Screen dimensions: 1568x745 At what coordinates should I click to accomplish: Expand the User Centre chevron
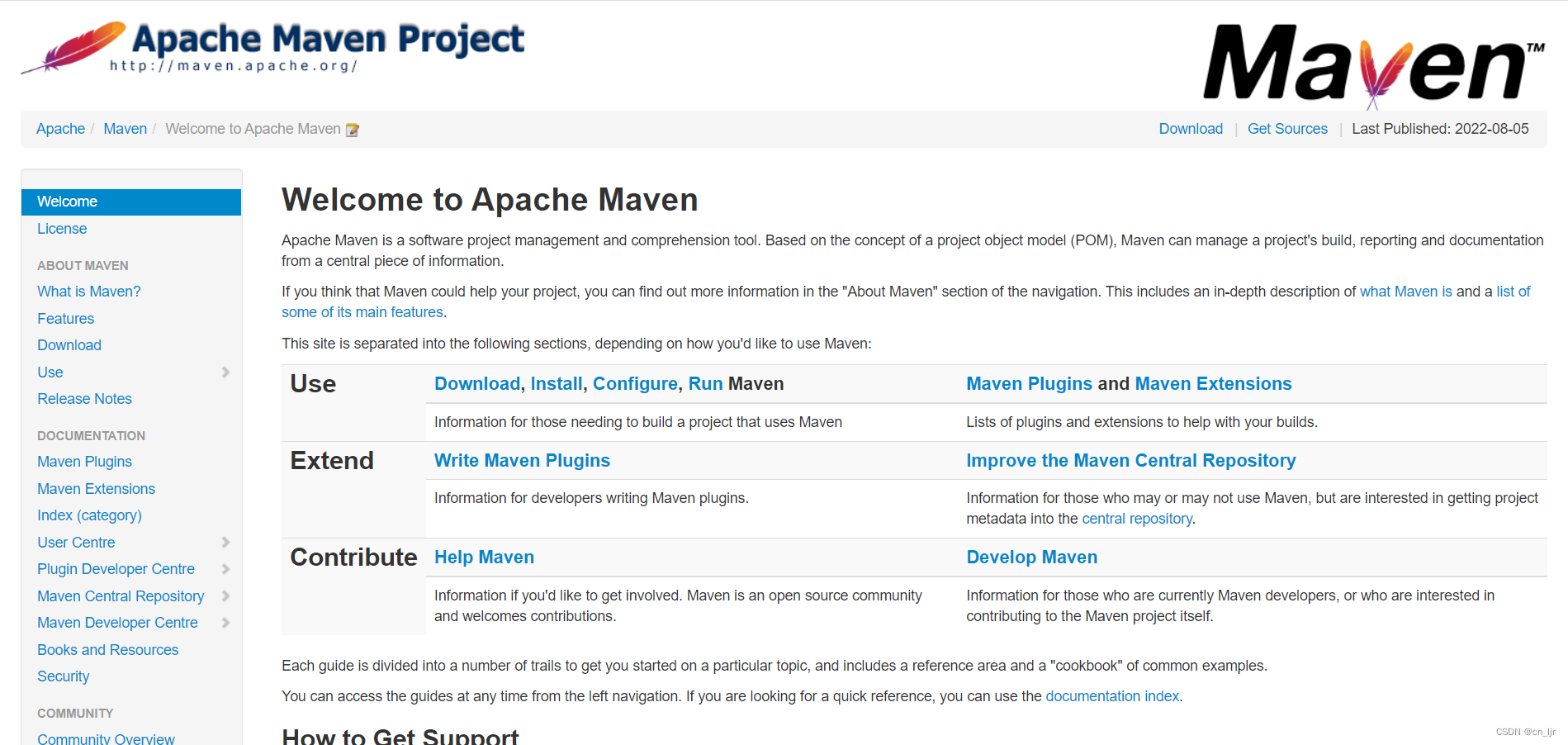(x=225, y=543)
